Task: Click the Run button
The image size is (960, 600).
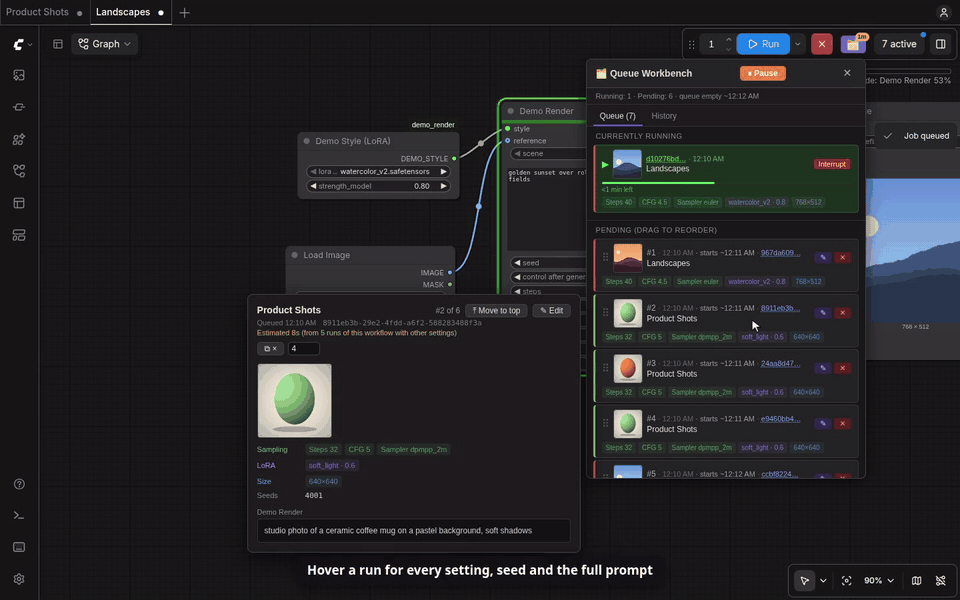Action: click(763, 44)
